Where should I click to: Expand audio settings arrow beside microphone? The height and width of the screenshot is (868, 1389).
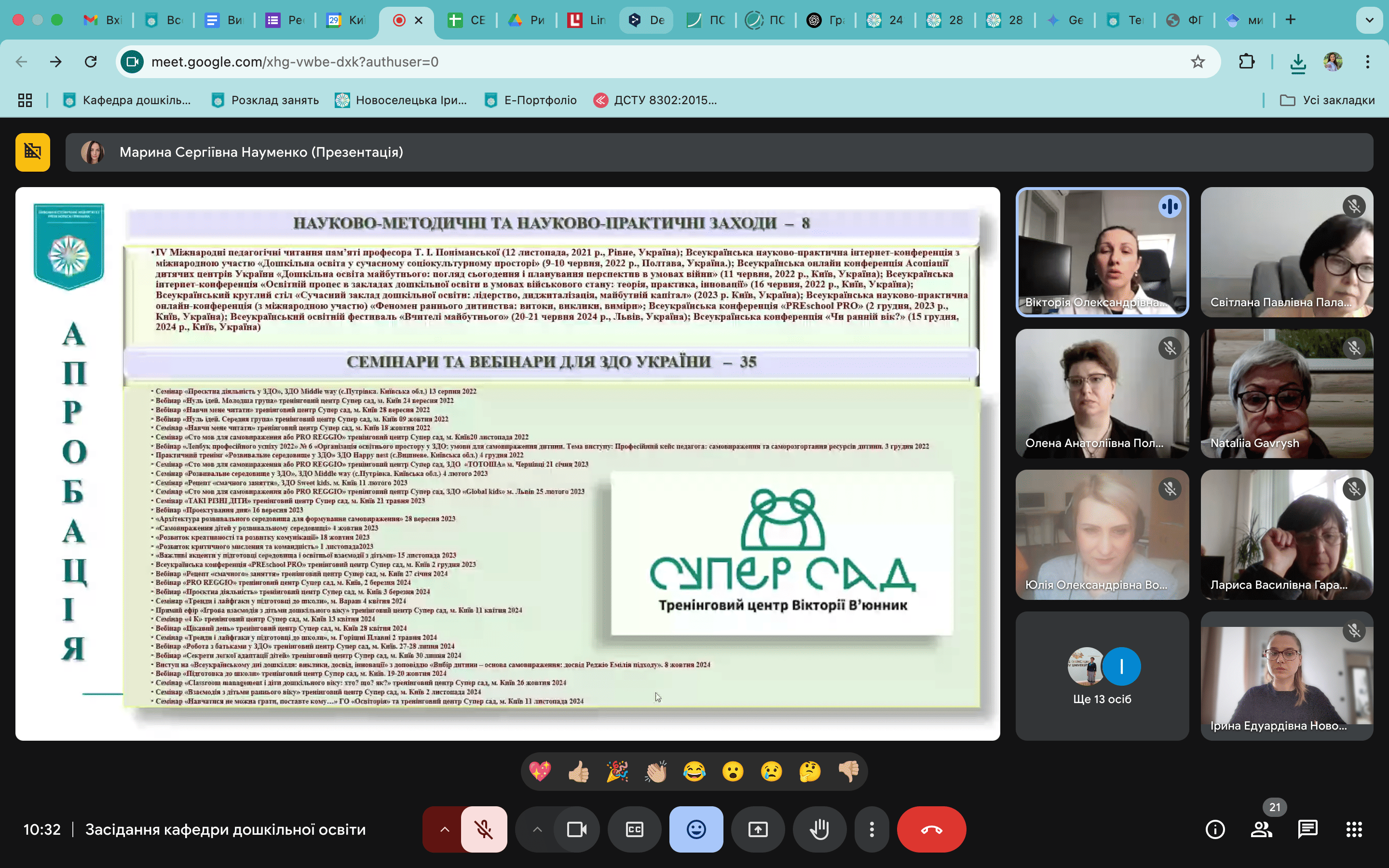coord(445,829)
